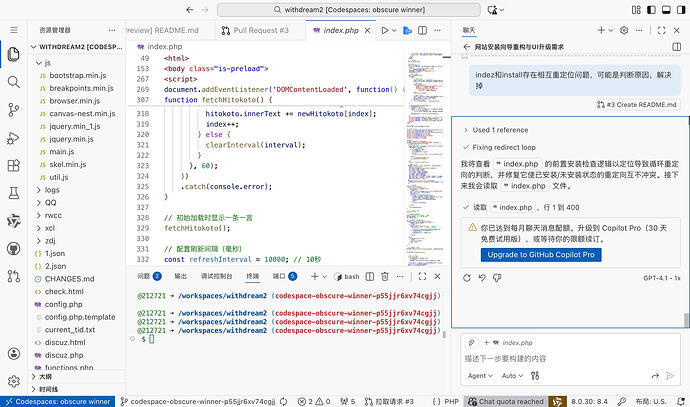Open CHANGES.md in the file tree
Screen dimensions: 690x407
(70, 279)
